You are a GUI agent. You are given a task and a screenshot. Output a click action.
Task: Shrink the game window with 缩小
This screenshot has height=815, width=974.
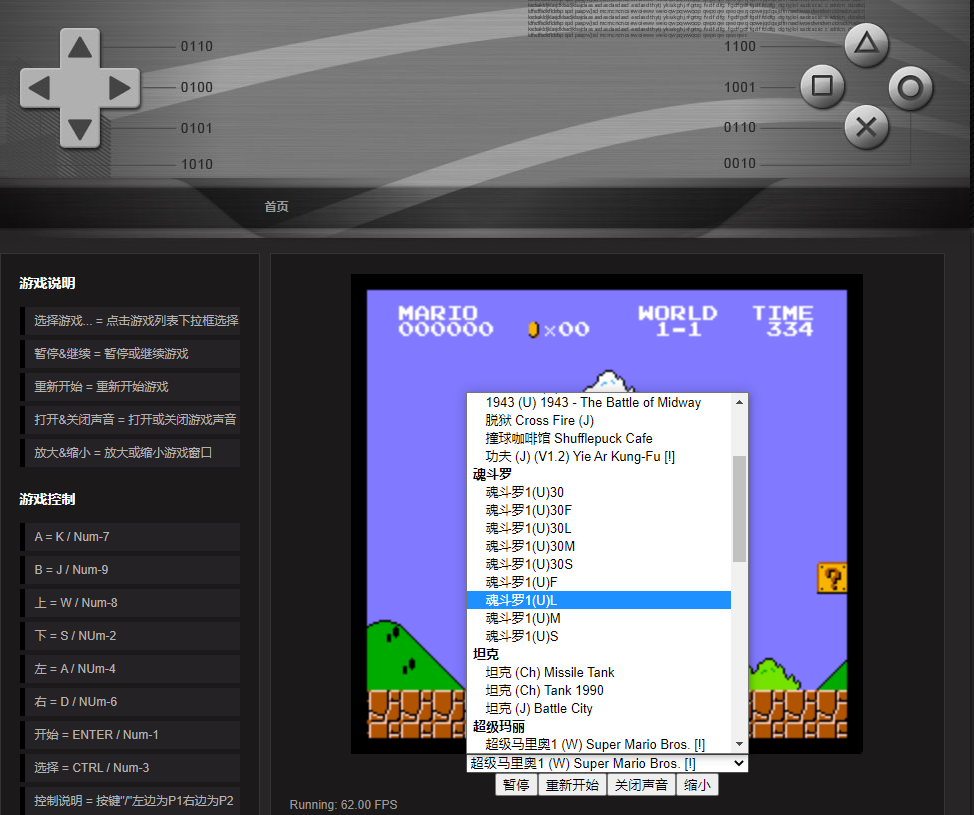click(x=697, y=785)
